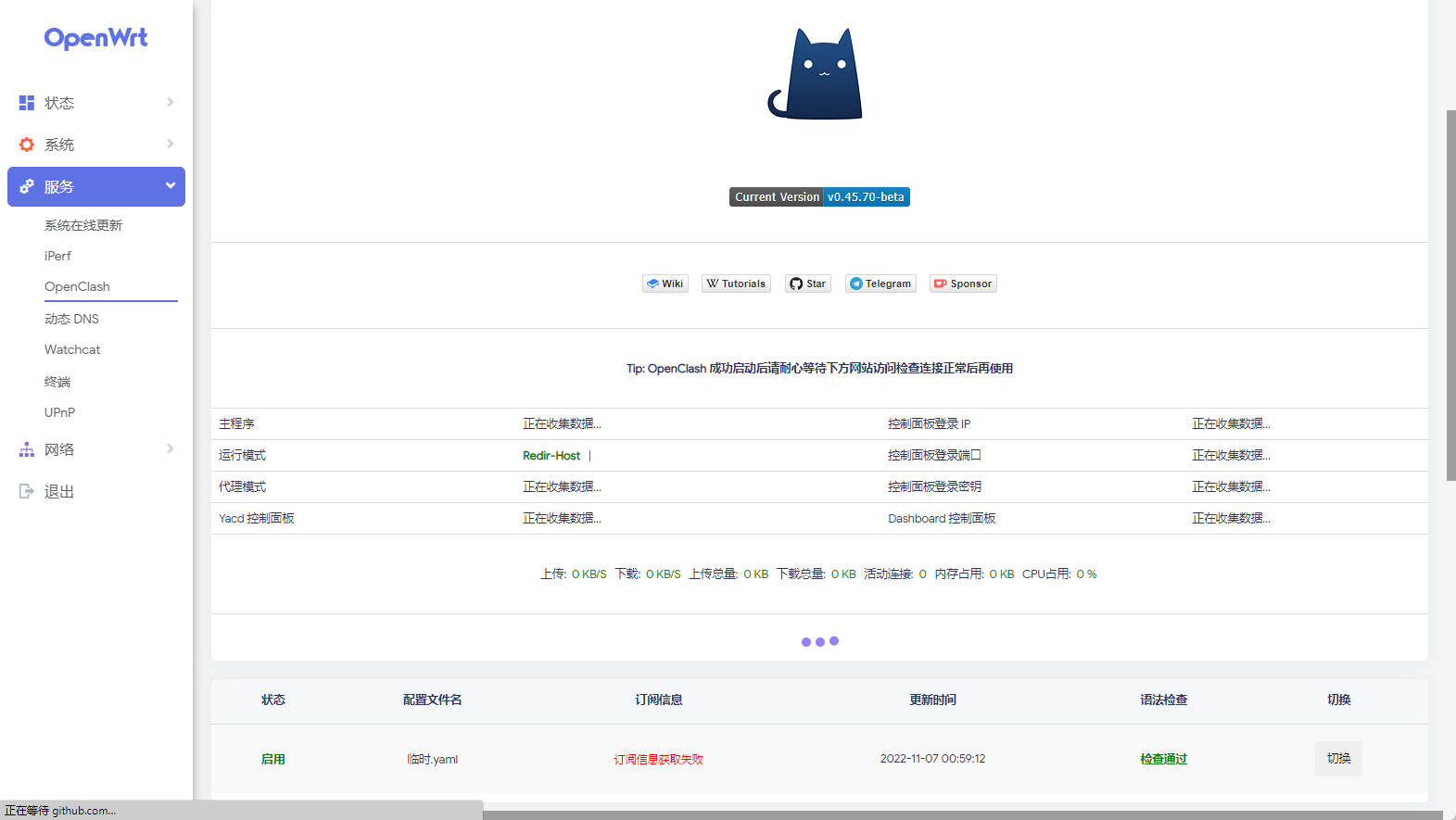Click the 配置文件名 column header
This screenshot has height=820, width=1456.
[x=432, y=700]
